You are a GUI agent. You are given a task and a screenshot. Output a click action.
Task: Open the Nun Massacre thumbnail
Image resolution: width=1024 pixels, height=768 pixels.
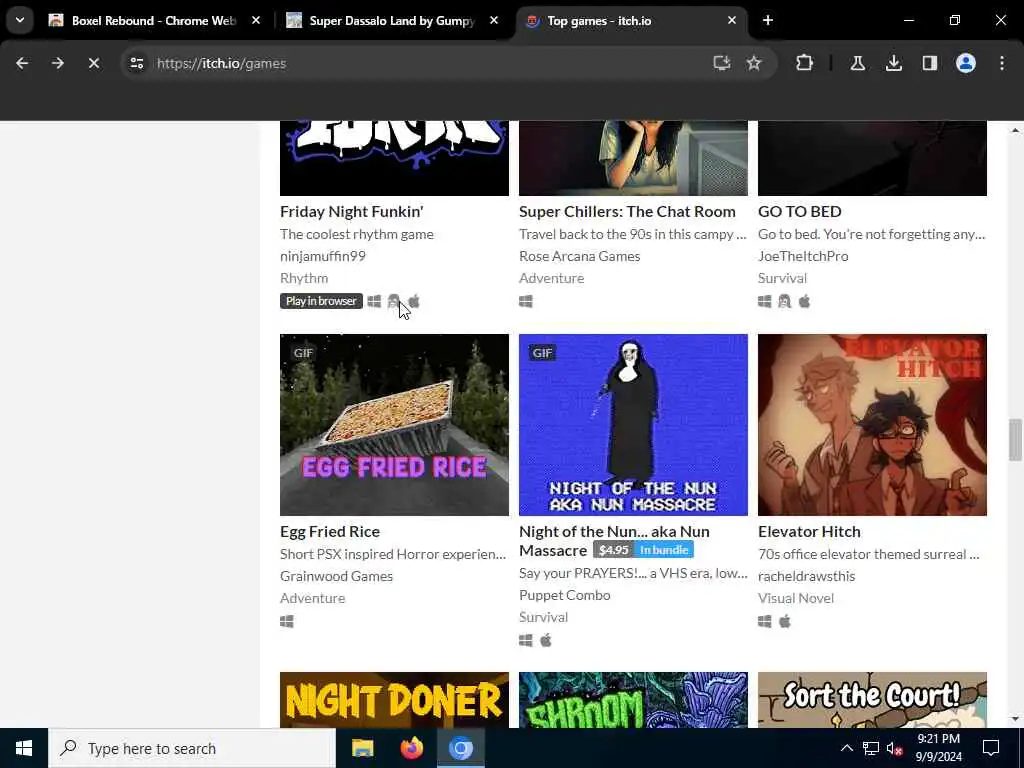pos(633,424)
